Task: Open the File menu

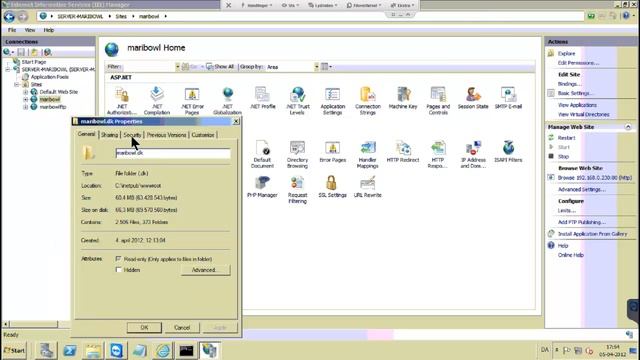Action: [12, 30]
